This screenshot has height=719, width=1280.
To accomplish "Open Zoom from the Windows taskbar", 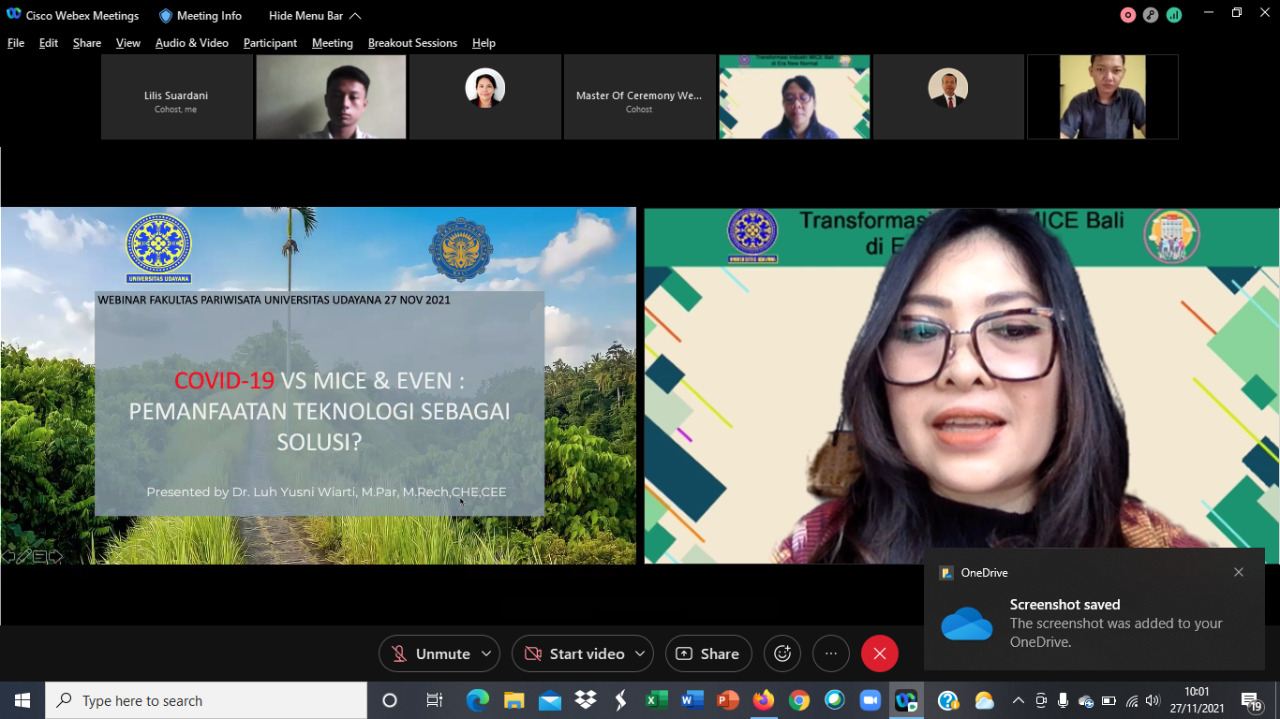I will [869, 700].
